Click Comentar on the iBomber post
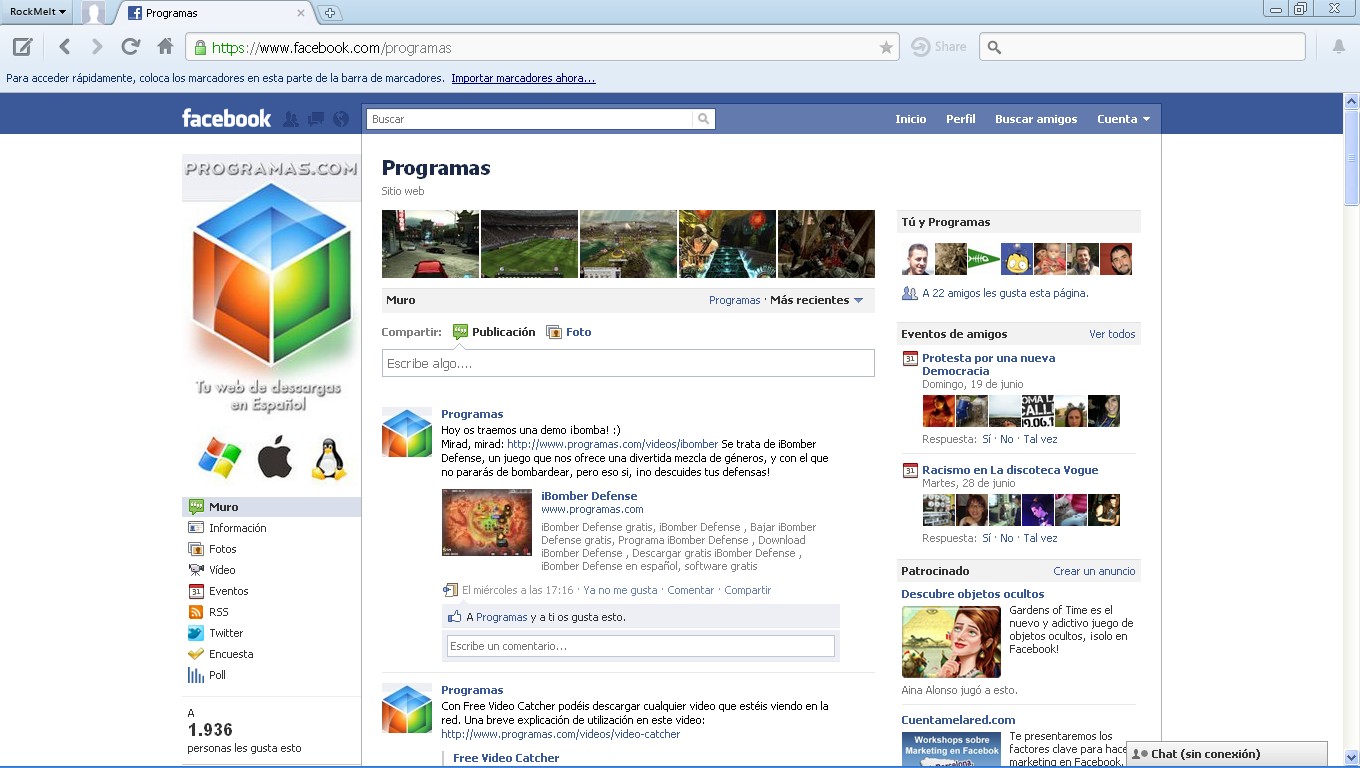Image resolution: width=1360 pixels, height=768 pixels. click(691, 590)
